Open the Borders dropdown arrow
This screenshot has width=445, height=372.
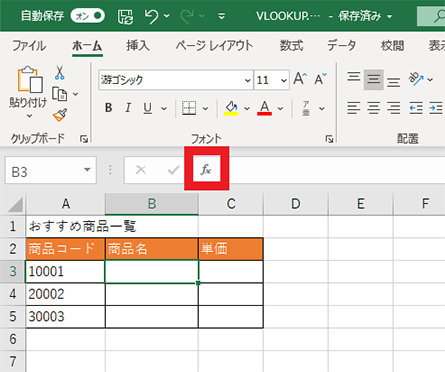pyautogui.click(x=205, y=108)
